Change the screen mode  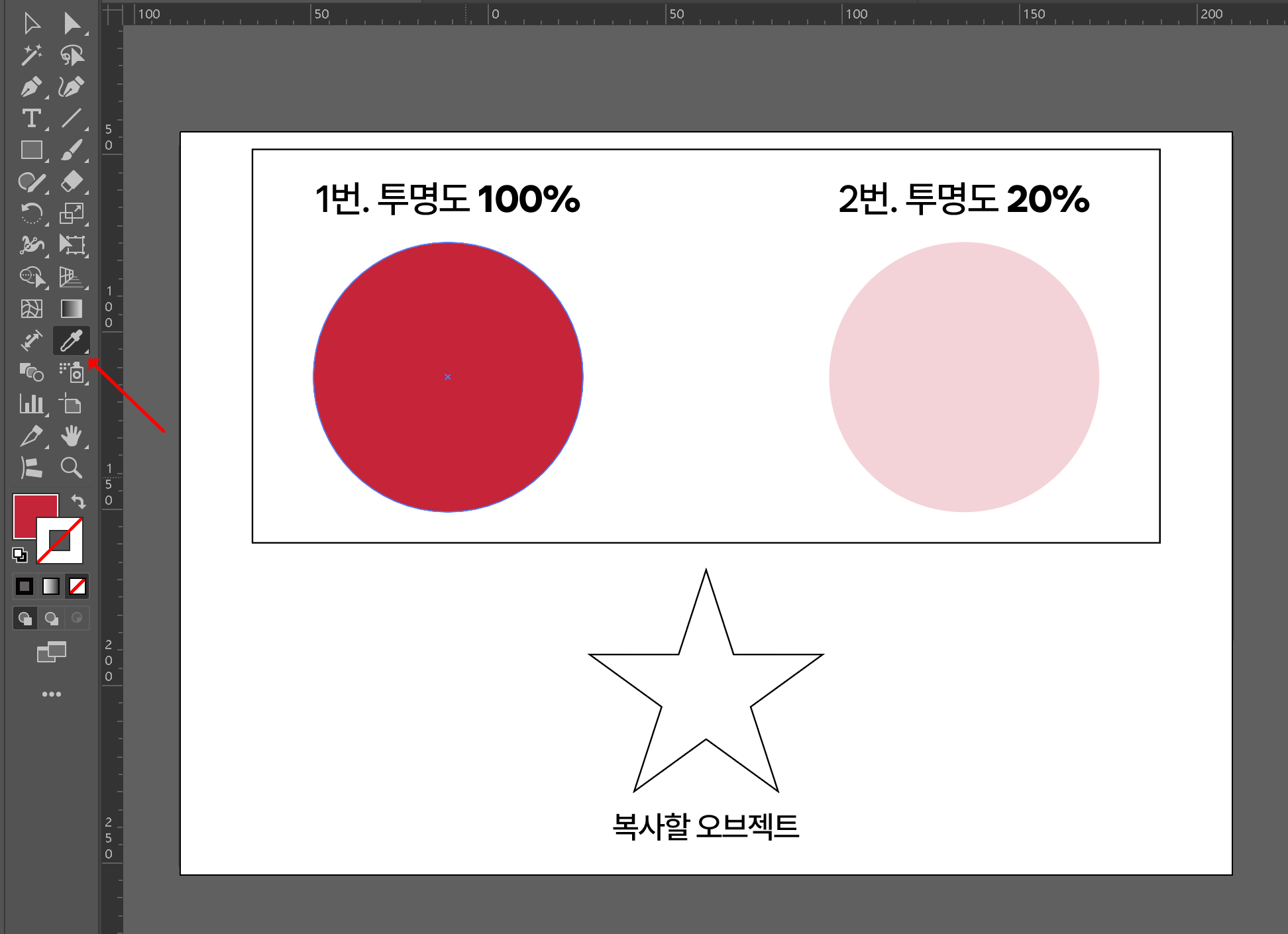click(x=52, y=651)
